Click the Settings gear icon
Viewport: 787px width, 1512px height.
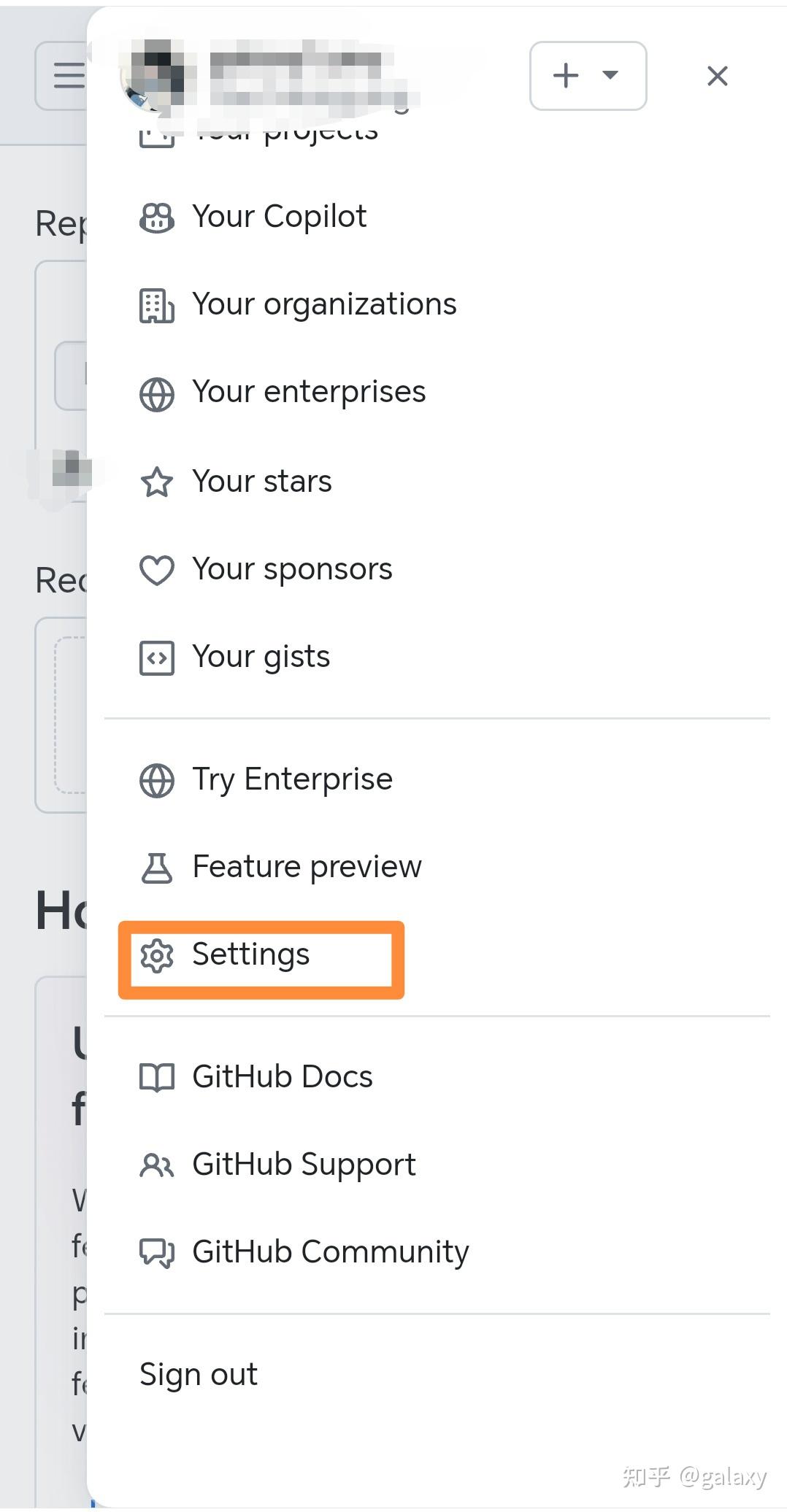click(156, 956)
